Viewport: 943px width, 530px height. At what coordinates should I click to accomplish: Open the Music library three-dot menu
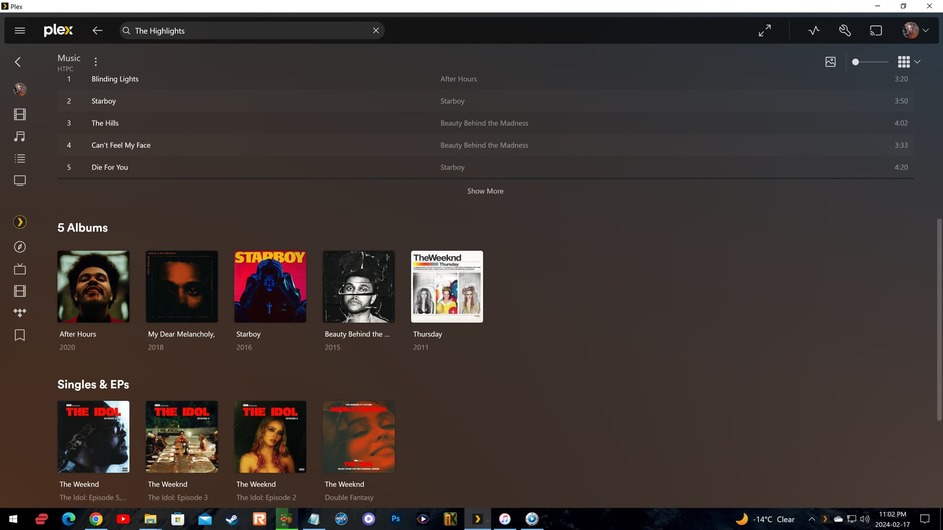tap(96, 62)
